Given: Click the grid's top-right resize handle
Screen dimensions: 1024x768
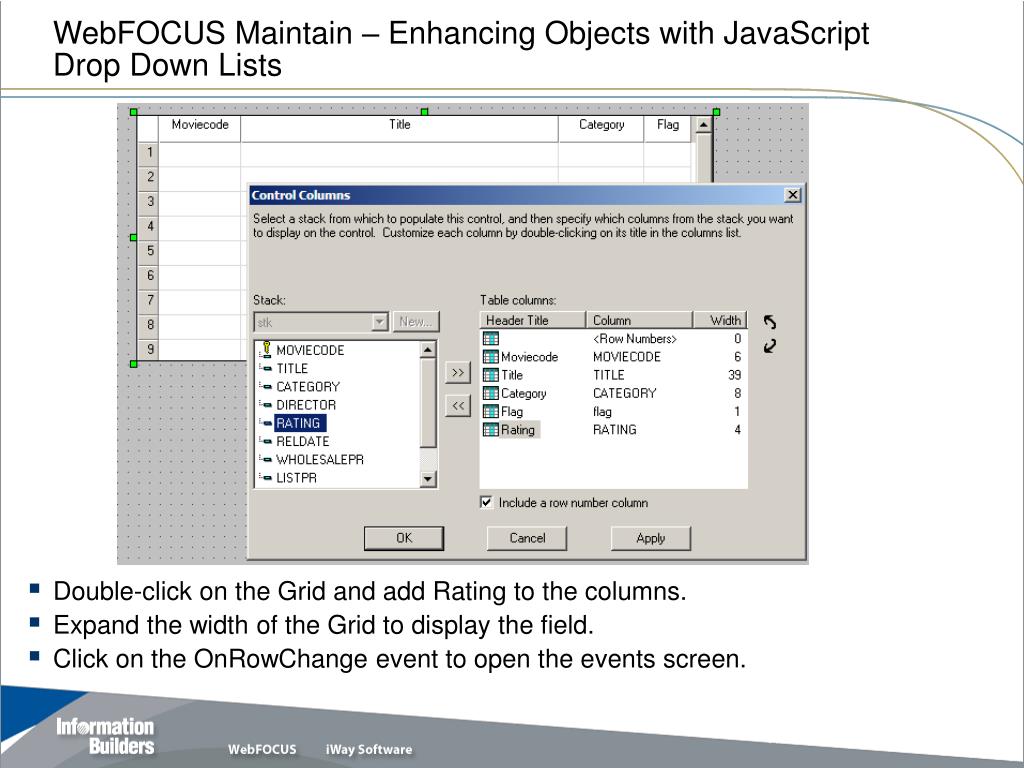Looking at the screenshot, I should 716,112.
